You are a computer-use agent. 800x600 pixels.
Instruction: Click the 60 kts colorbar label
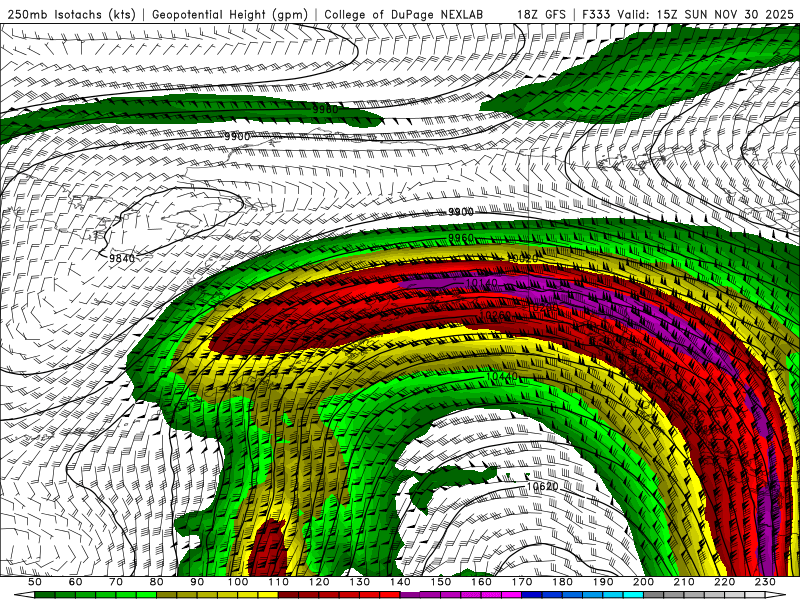(75, 582)
